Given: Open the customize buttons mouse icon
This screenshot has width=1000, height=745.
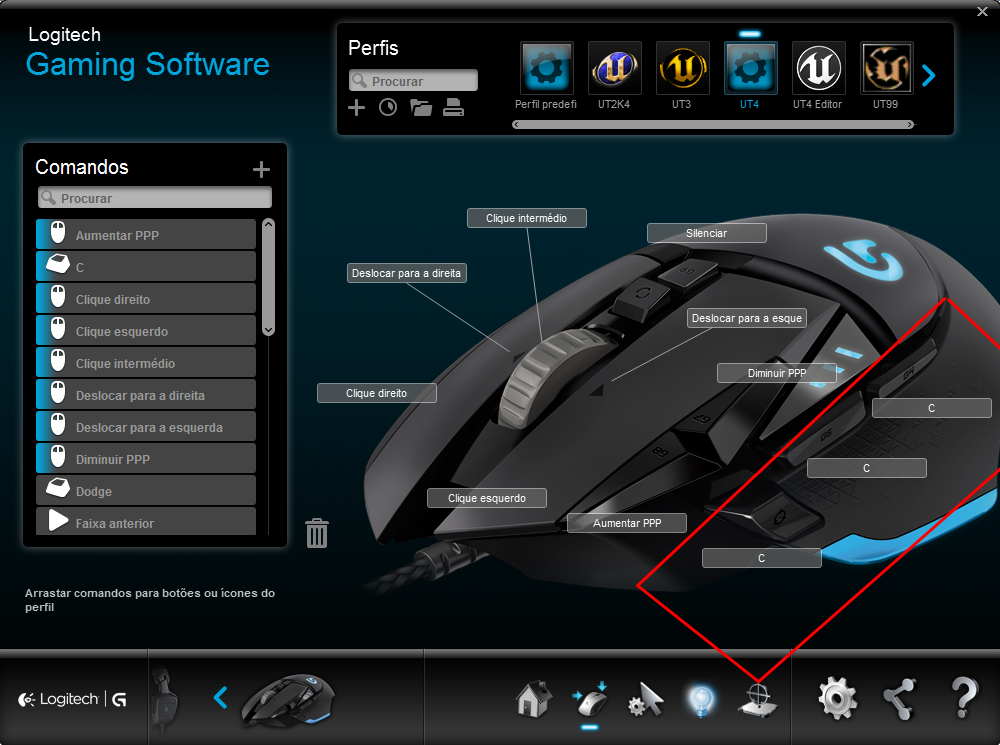Looking at the screenshot, I should (x=590, y=700).
